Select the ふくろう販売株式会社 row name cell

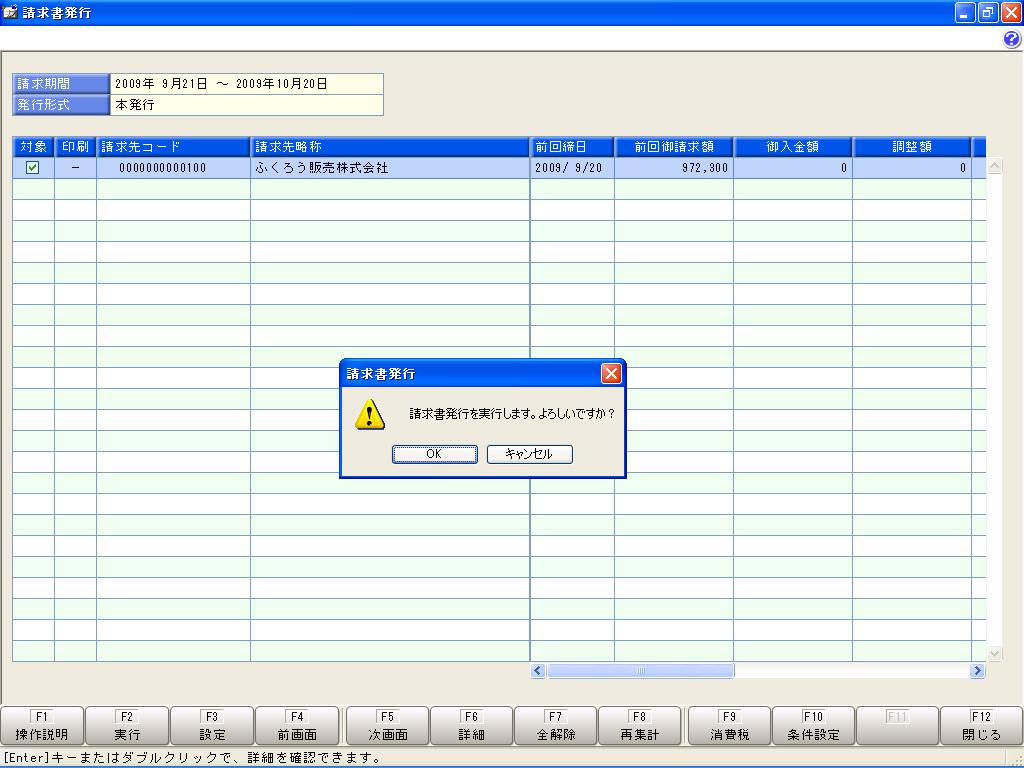[x=390, y=168]
